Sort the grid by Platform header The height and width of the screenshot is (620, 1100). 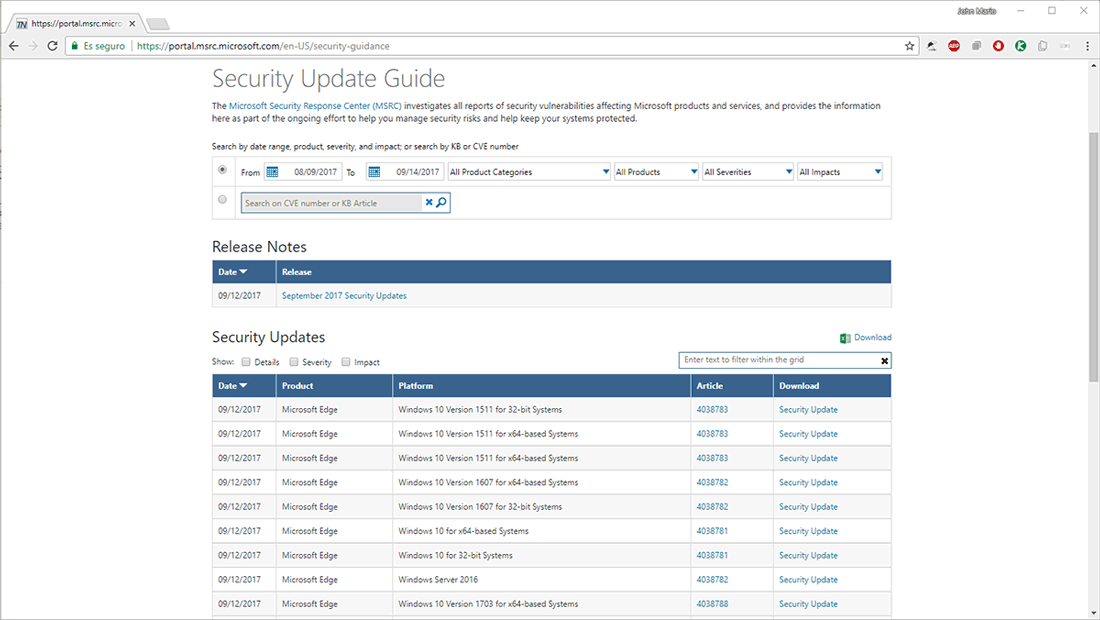pos(541,386)
